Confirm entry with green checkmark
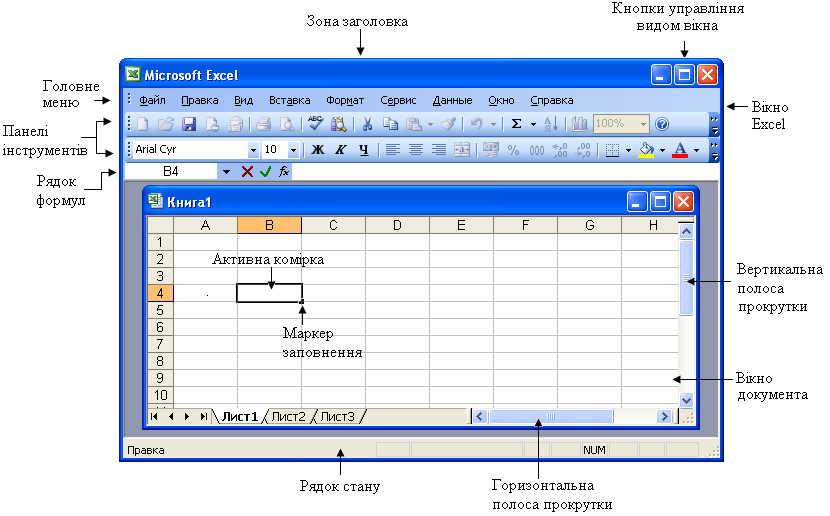The height and width of the screenshot is (516, 830). (x=265, y=171)
